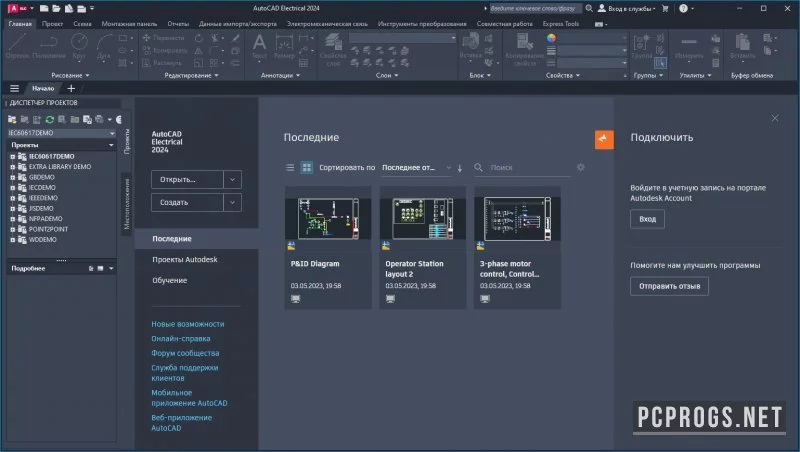
Task: Click the Line (Отрезок) drawing tool
Action: coord(17,47)
